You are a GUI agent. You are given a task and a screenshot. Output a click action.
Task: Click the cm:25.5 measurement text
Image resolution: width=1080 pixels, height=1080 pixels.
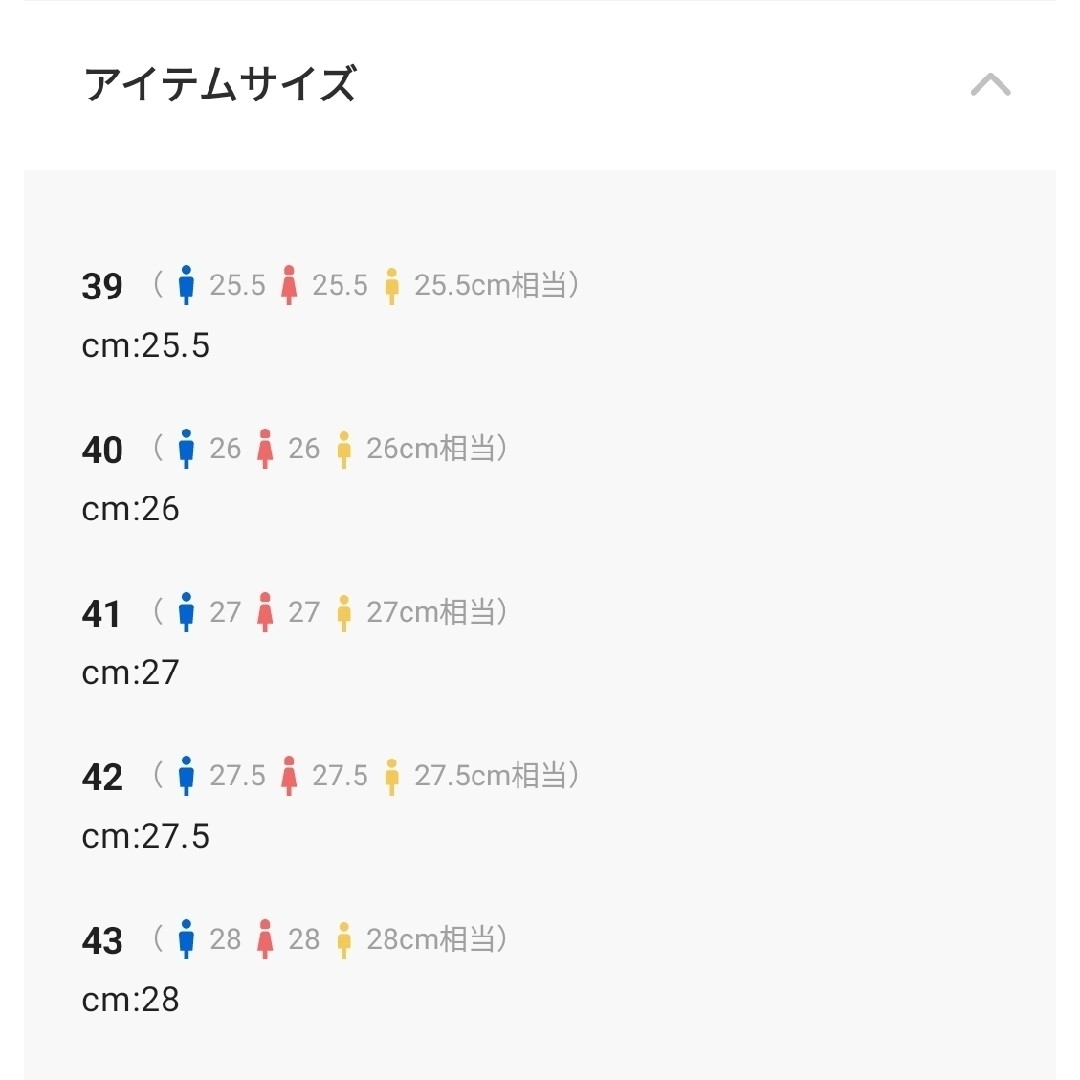click(145, 345)
